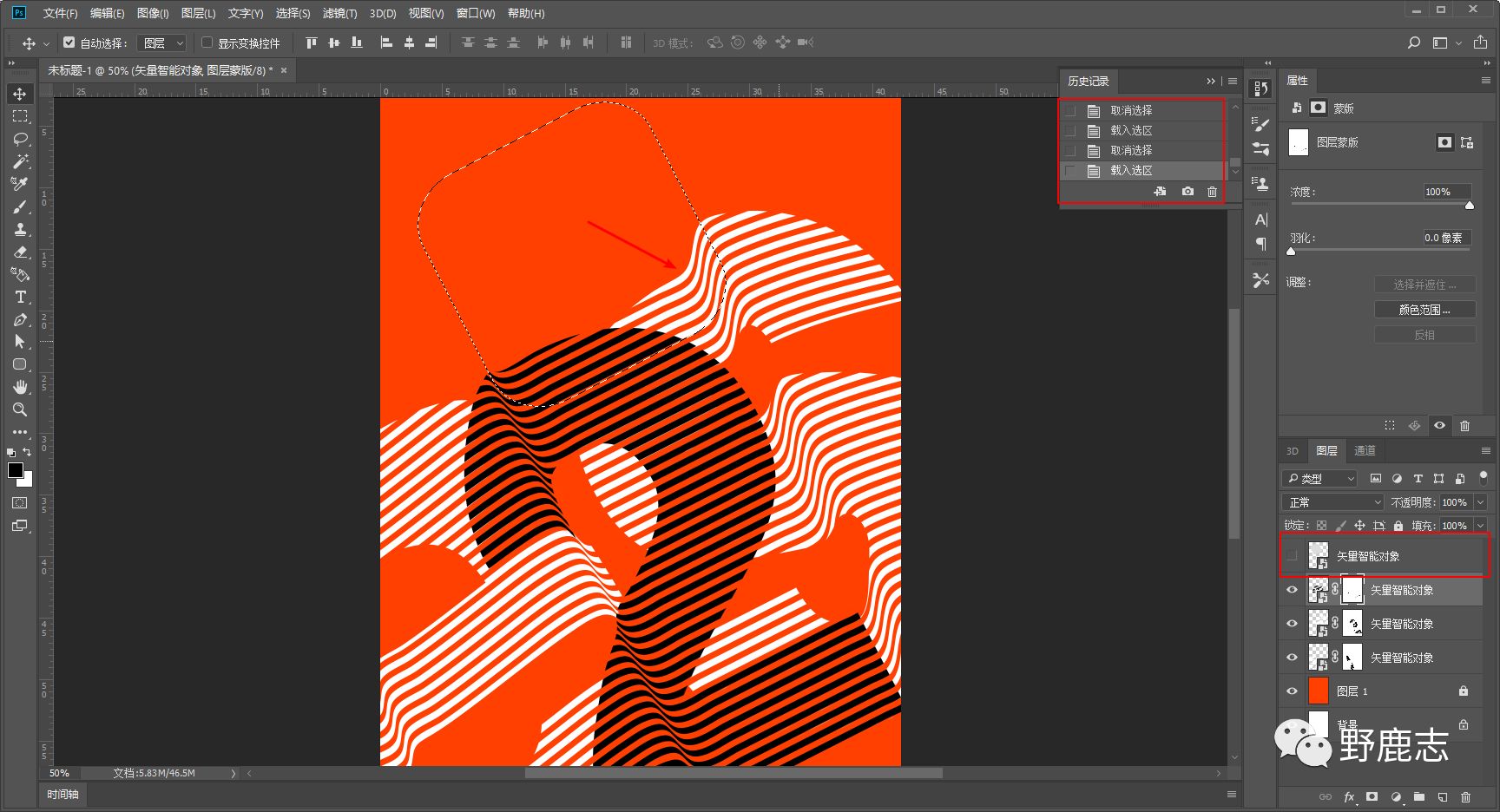Choose the Zoom tool
1500x812 pixels.
(20, 409)
